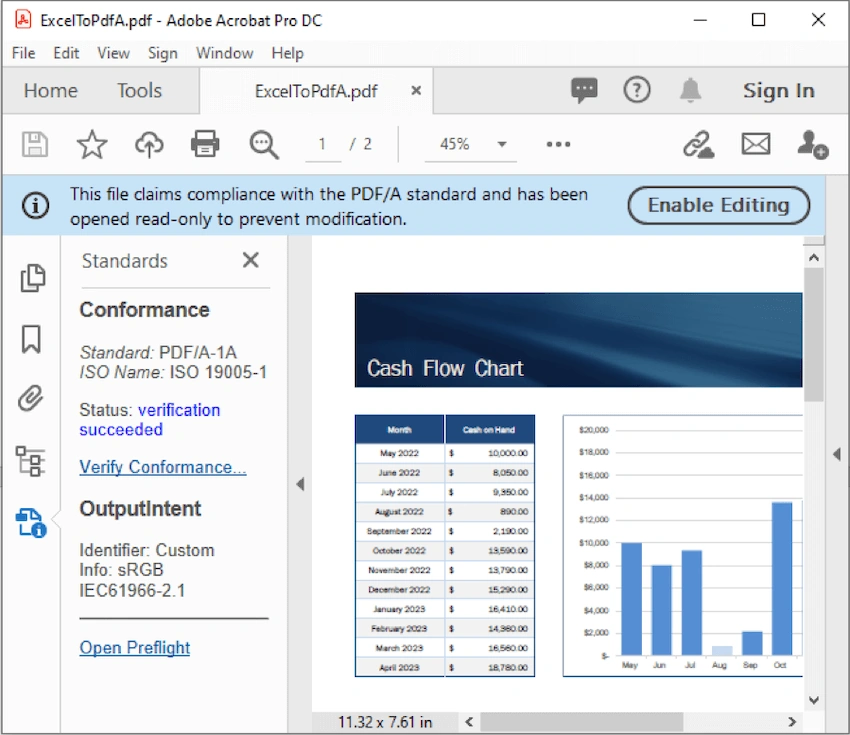Show more tools with ellipsis icon
The height and width of the screenshot is (735, 850).
pos(558,144)
